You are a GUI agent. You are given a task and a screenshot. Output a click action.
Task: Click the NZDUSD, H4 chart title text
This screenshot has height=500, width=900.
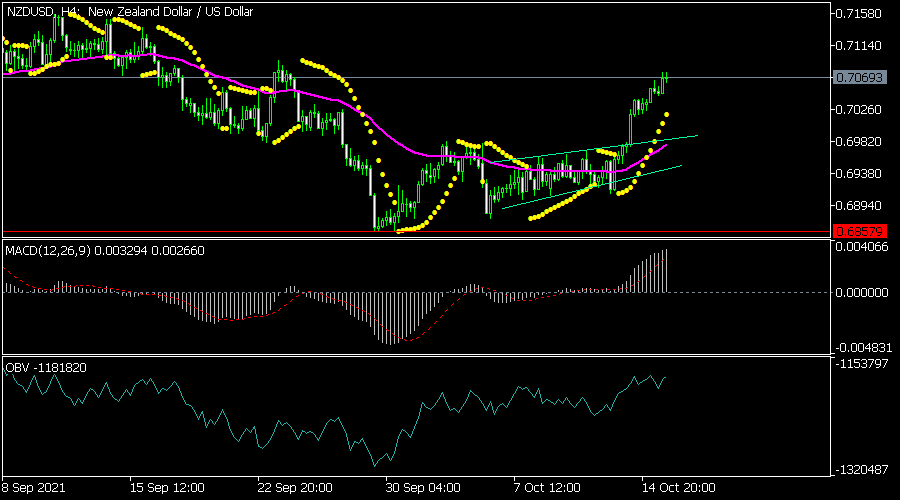[130, 12]
